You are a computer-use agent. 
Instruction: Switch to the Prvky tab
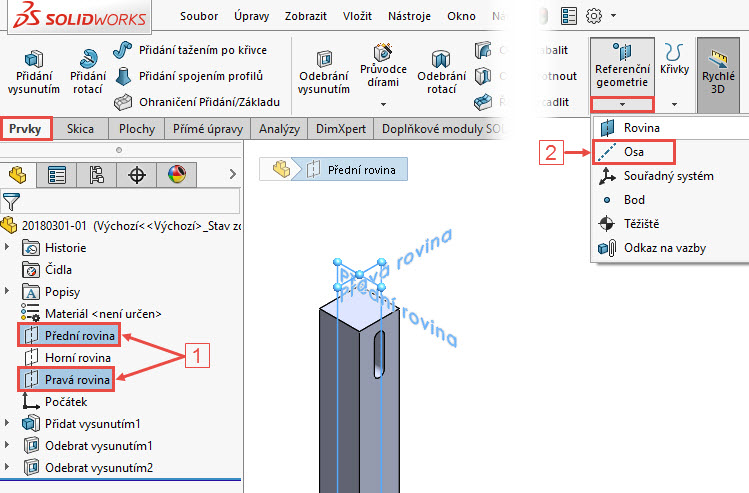(x=26, y=129)
